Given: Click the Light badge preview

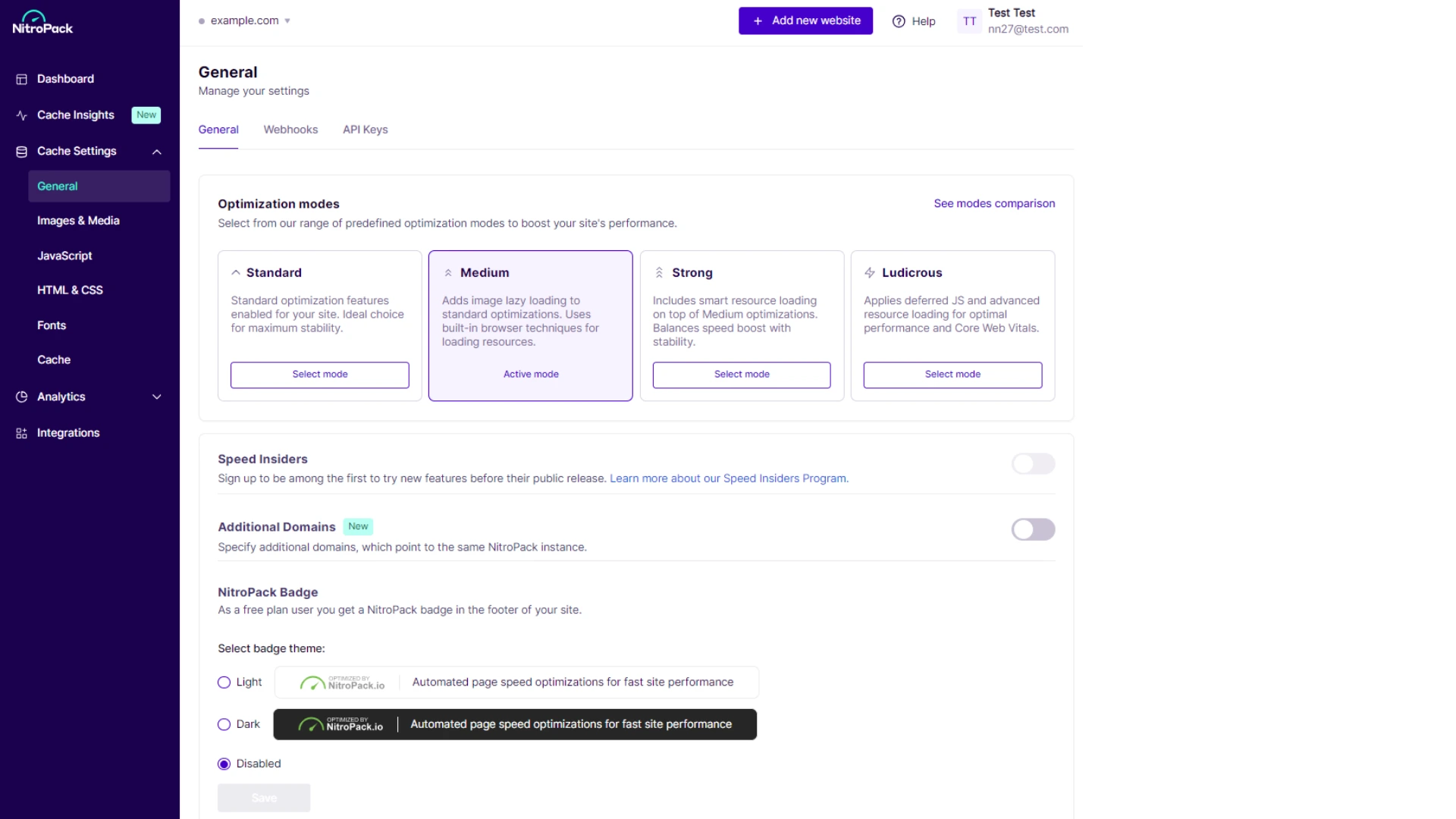Looking at the screenshot, I should point(516,682).
